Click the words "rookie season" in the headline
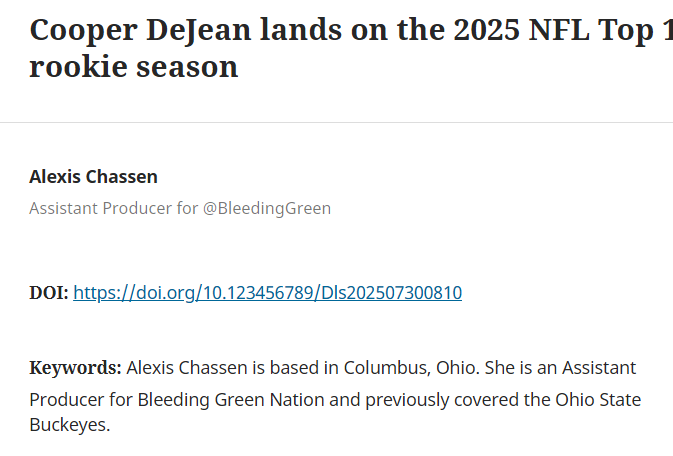 (x=133, y=67)
